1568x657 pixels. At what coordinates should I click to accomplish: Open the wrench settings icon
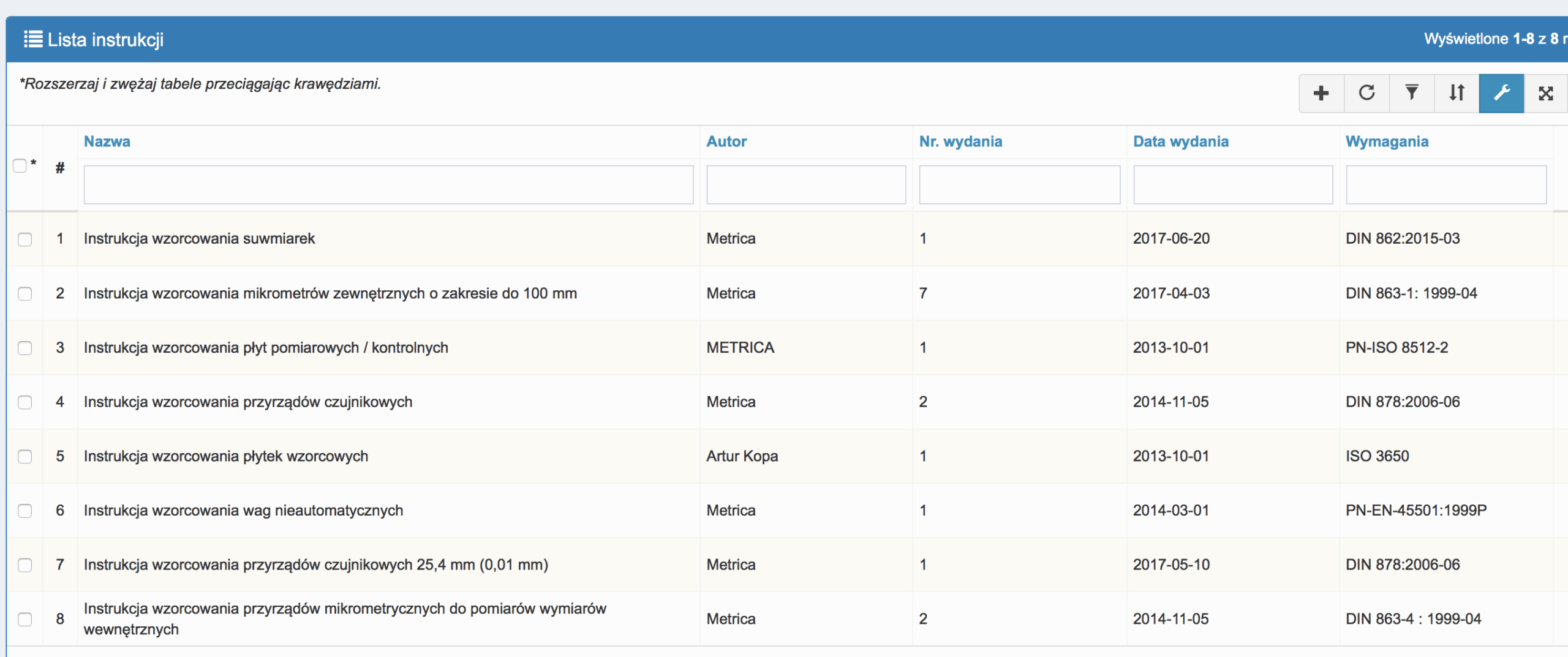(1501, 93)
